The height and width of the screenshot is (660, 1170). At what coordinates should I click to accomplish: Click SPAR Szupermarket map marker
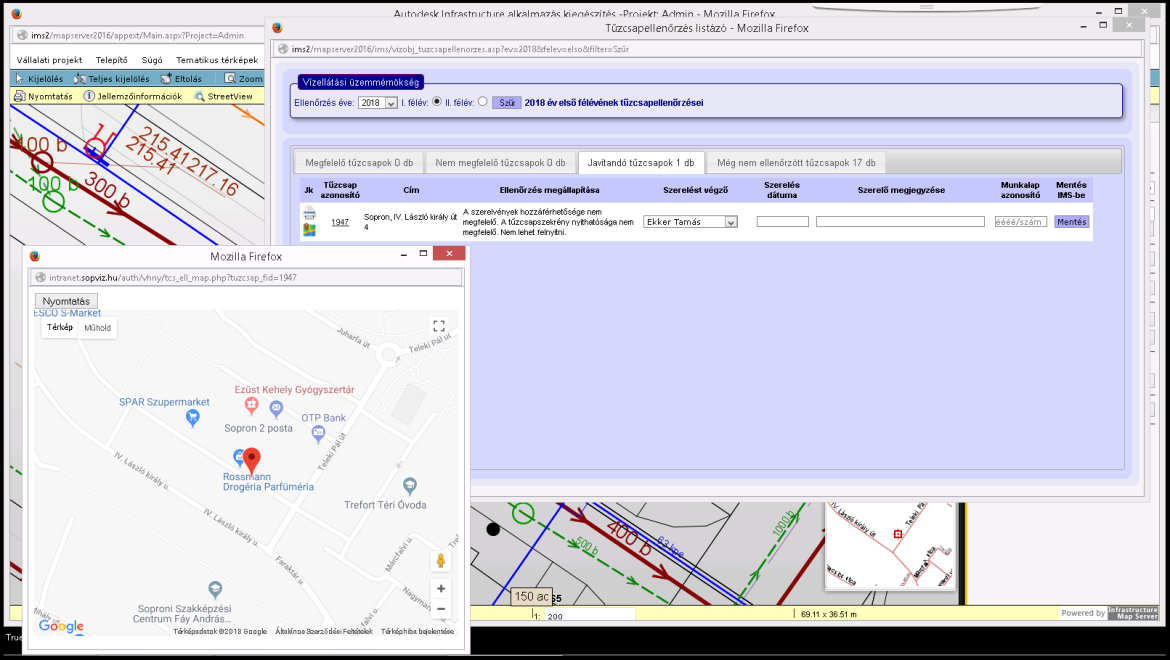(193, 418)
